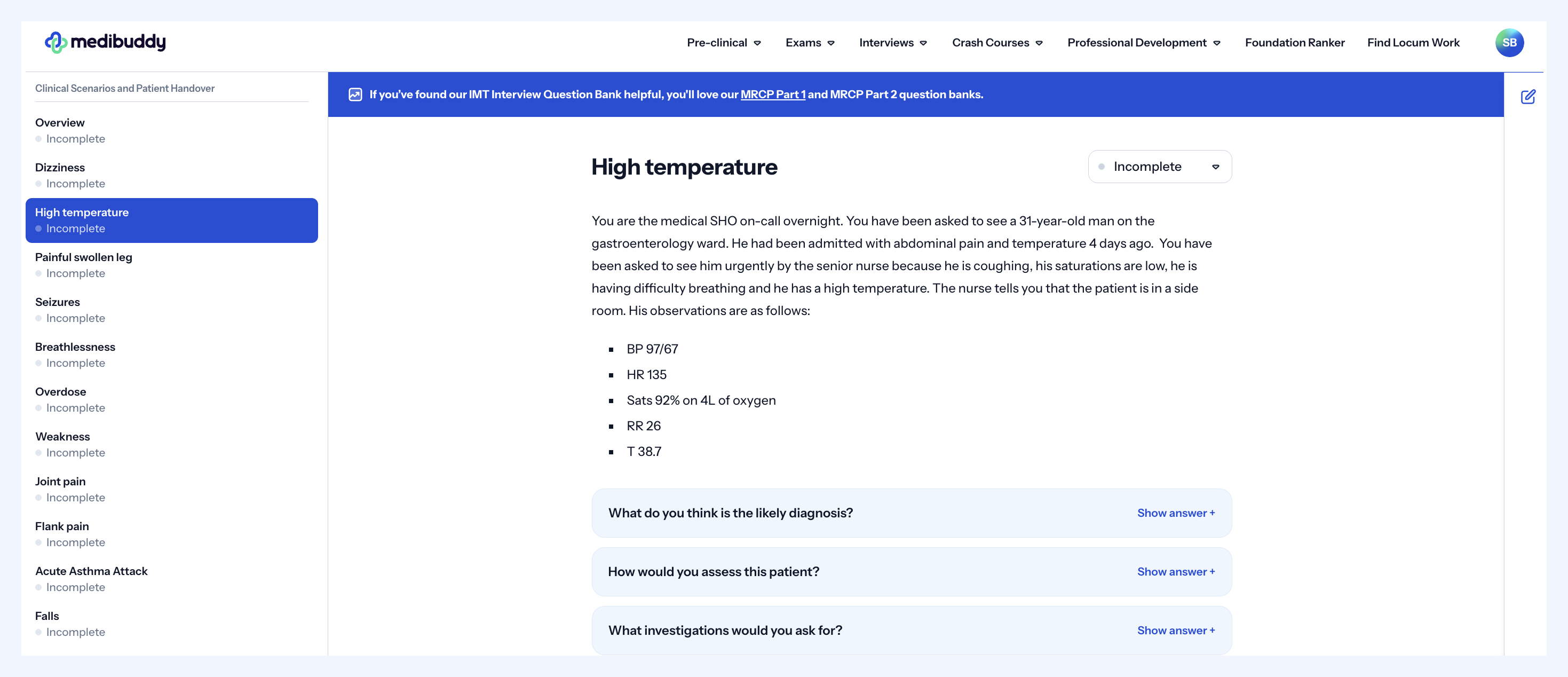Show answer for patient assessment question
The width and height of the screenshot is (1568, 677).
1175,572
